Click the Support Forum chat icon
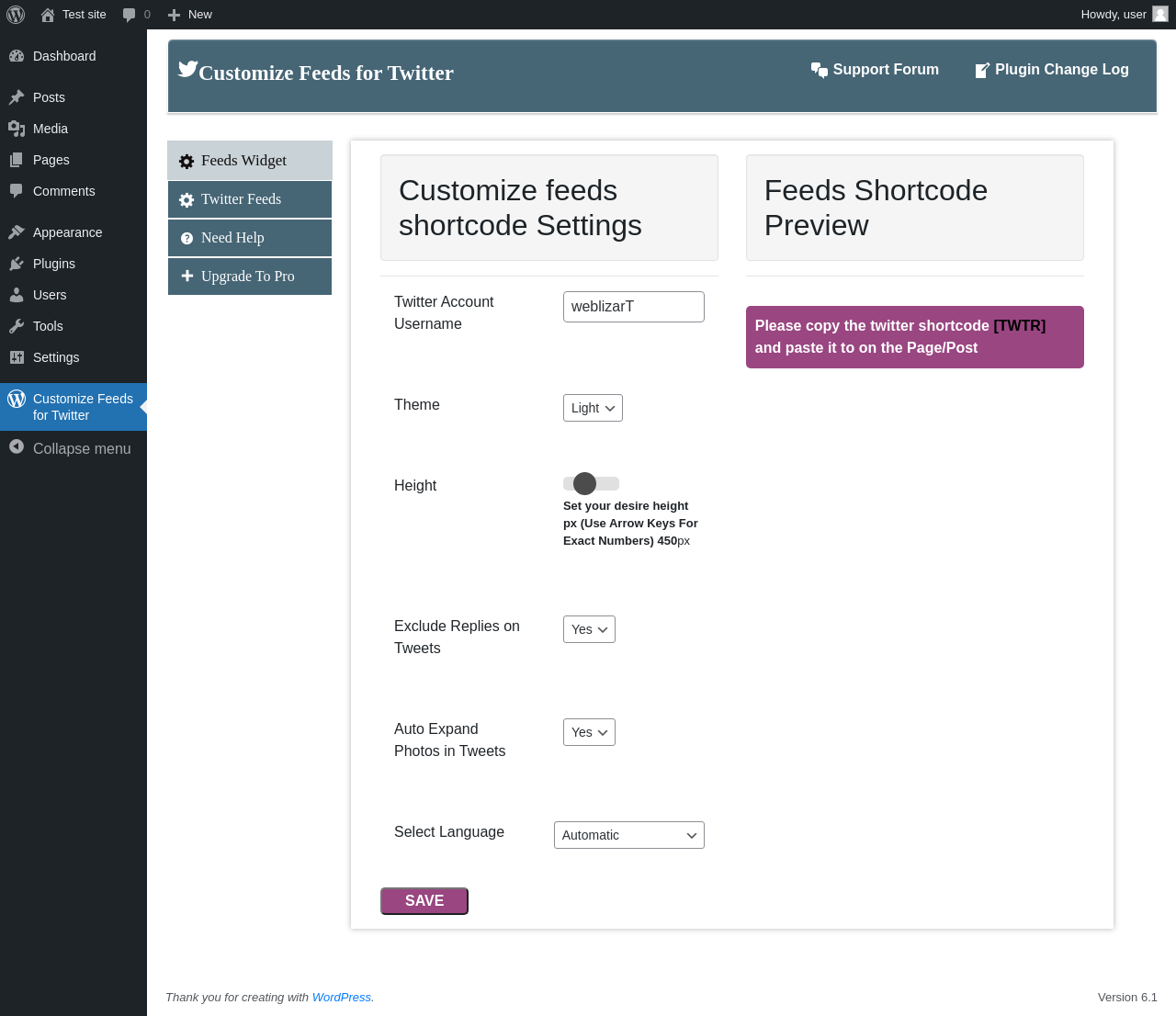The image size is (1176, 1016). point(820,70)
